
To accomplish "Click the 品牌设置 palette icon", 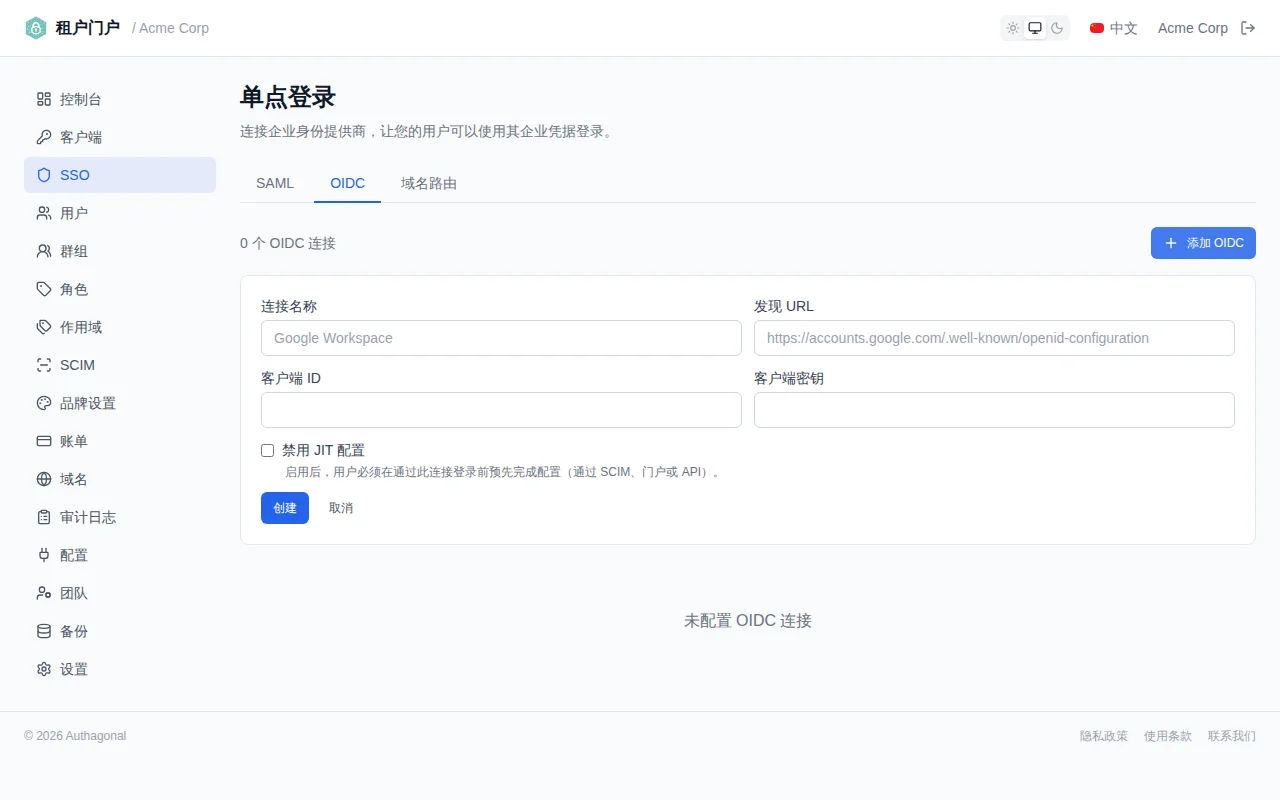I will tap(44, 403).
